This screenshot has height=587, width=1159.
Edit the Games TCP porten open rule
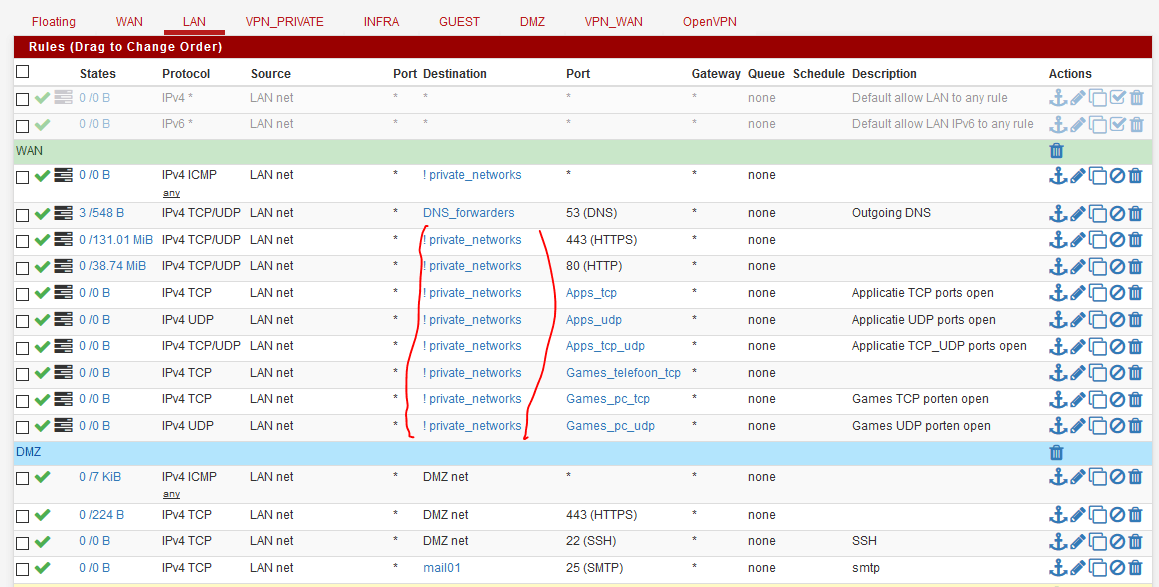[x=1078, y=400]
